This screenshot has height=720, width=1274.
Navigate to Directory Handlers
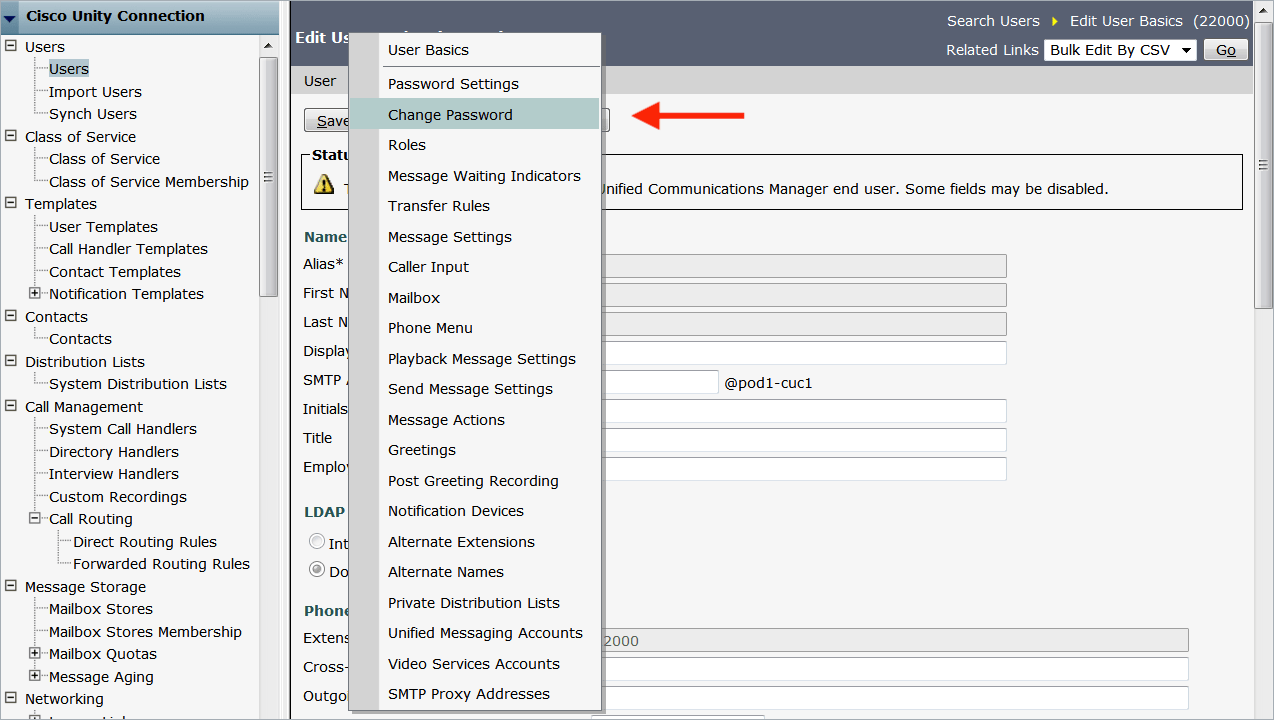(114, 451)
